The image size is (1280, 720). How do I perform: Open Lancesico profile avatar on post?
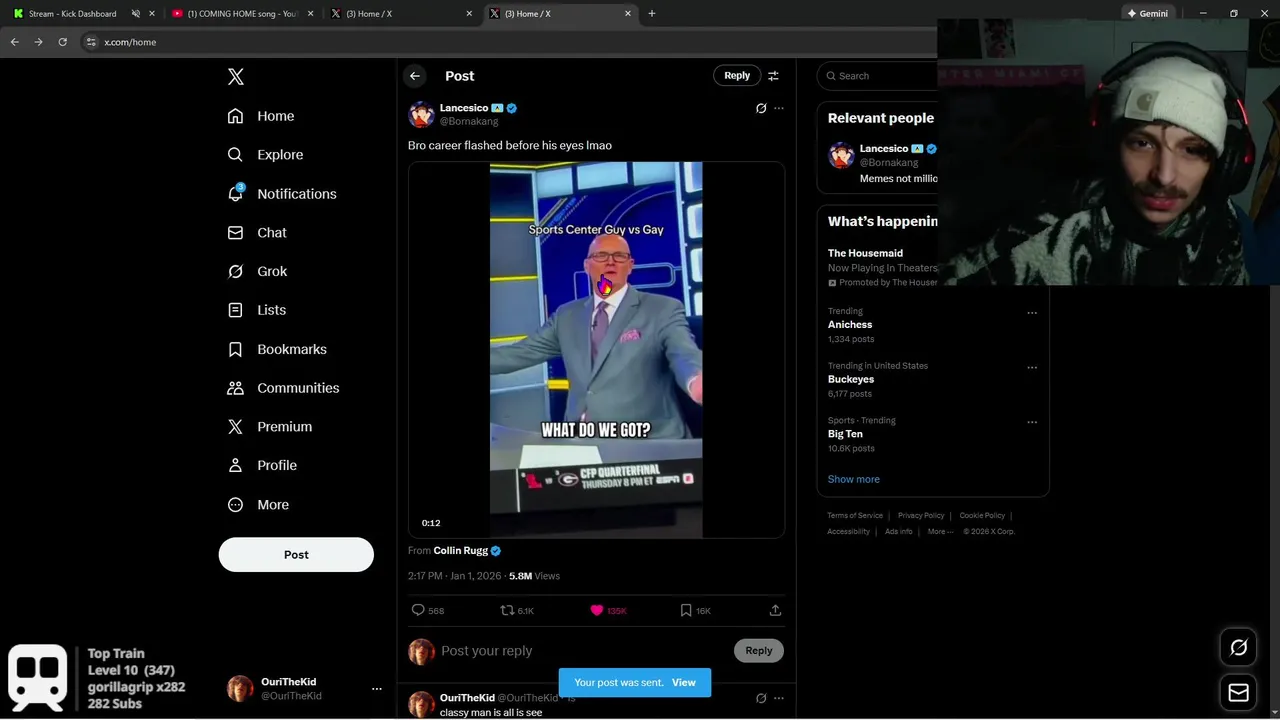click(x=421, y=114)
